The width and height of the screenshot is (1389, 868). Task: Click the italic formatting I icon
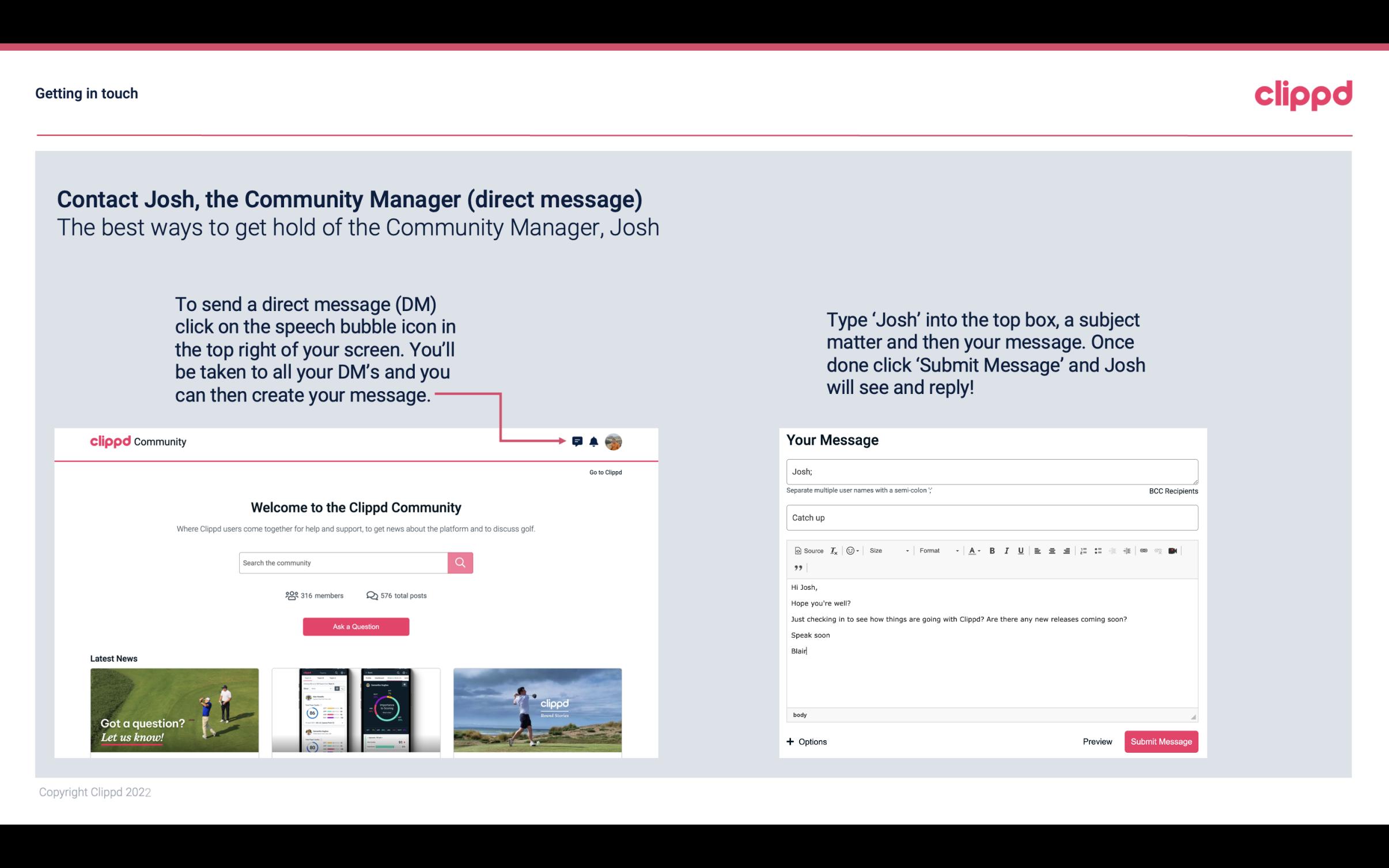click(1006, 550)
